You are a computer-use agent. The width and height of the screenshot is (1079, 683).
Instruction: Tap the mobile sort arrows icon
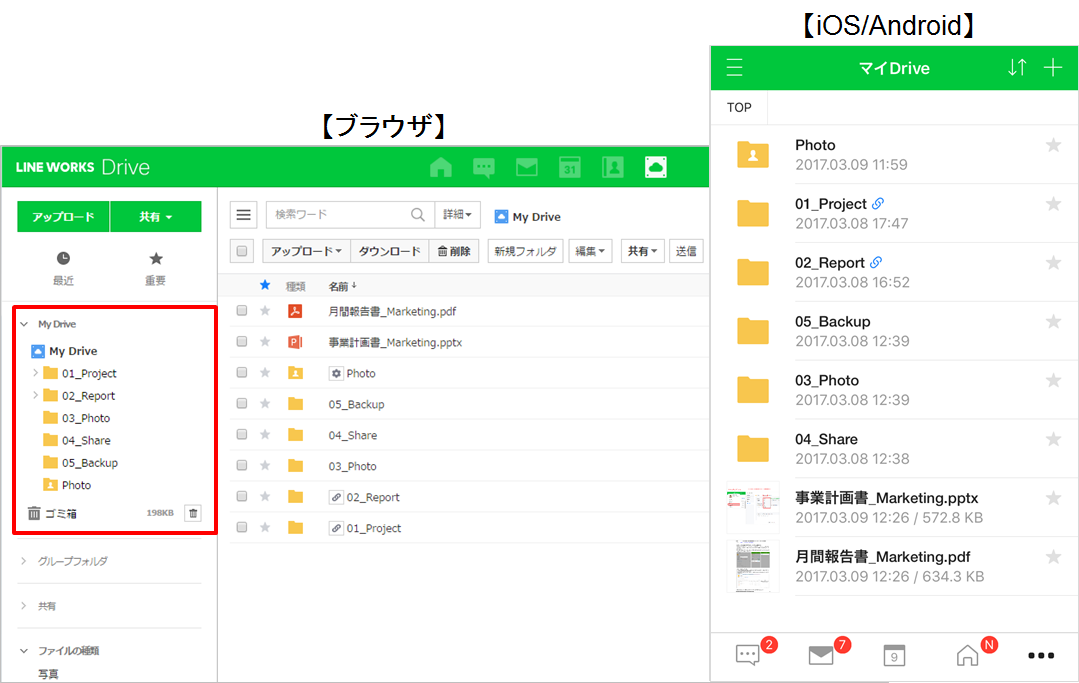pyautogui.click(x=1017, y=68)
